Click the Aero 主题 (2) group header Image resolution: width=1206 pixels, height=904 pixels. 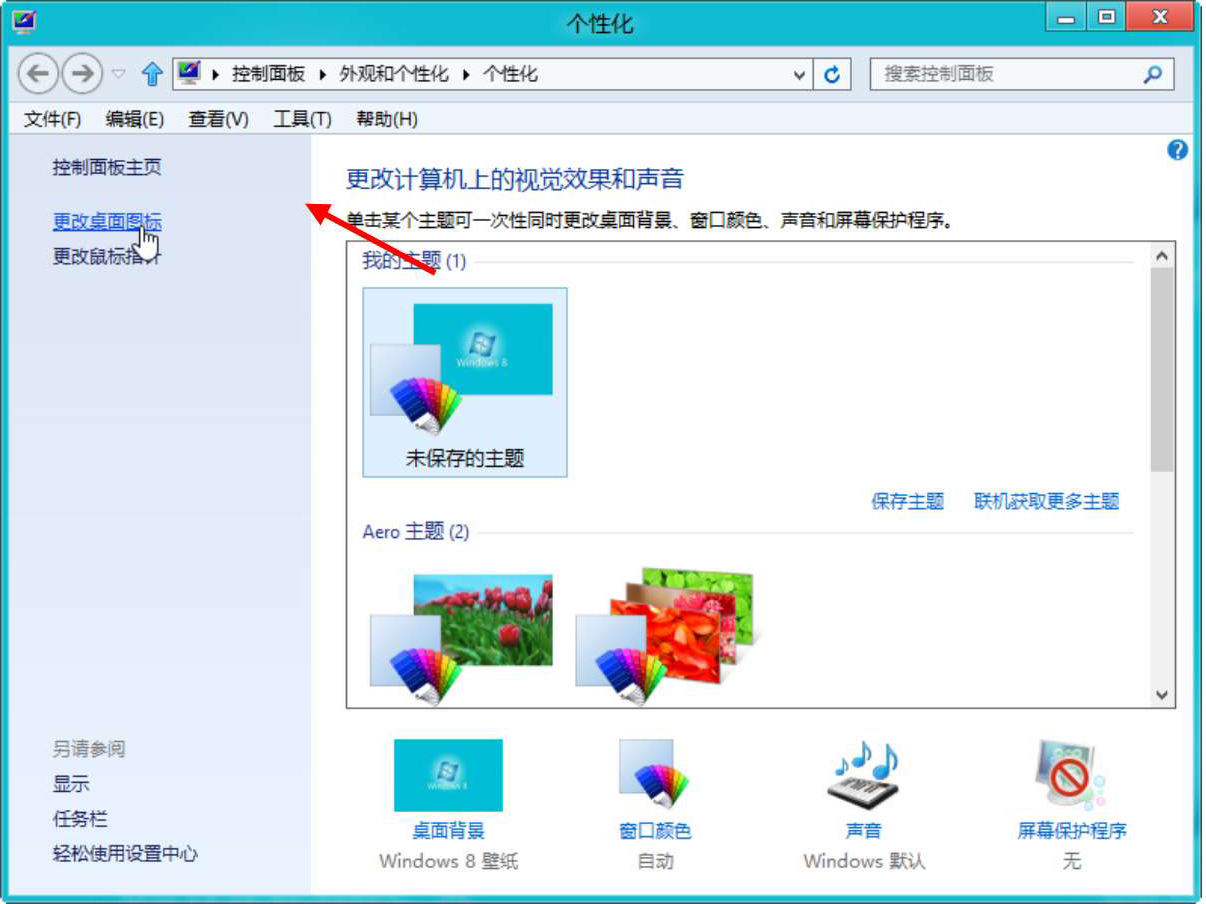(415, 531)
